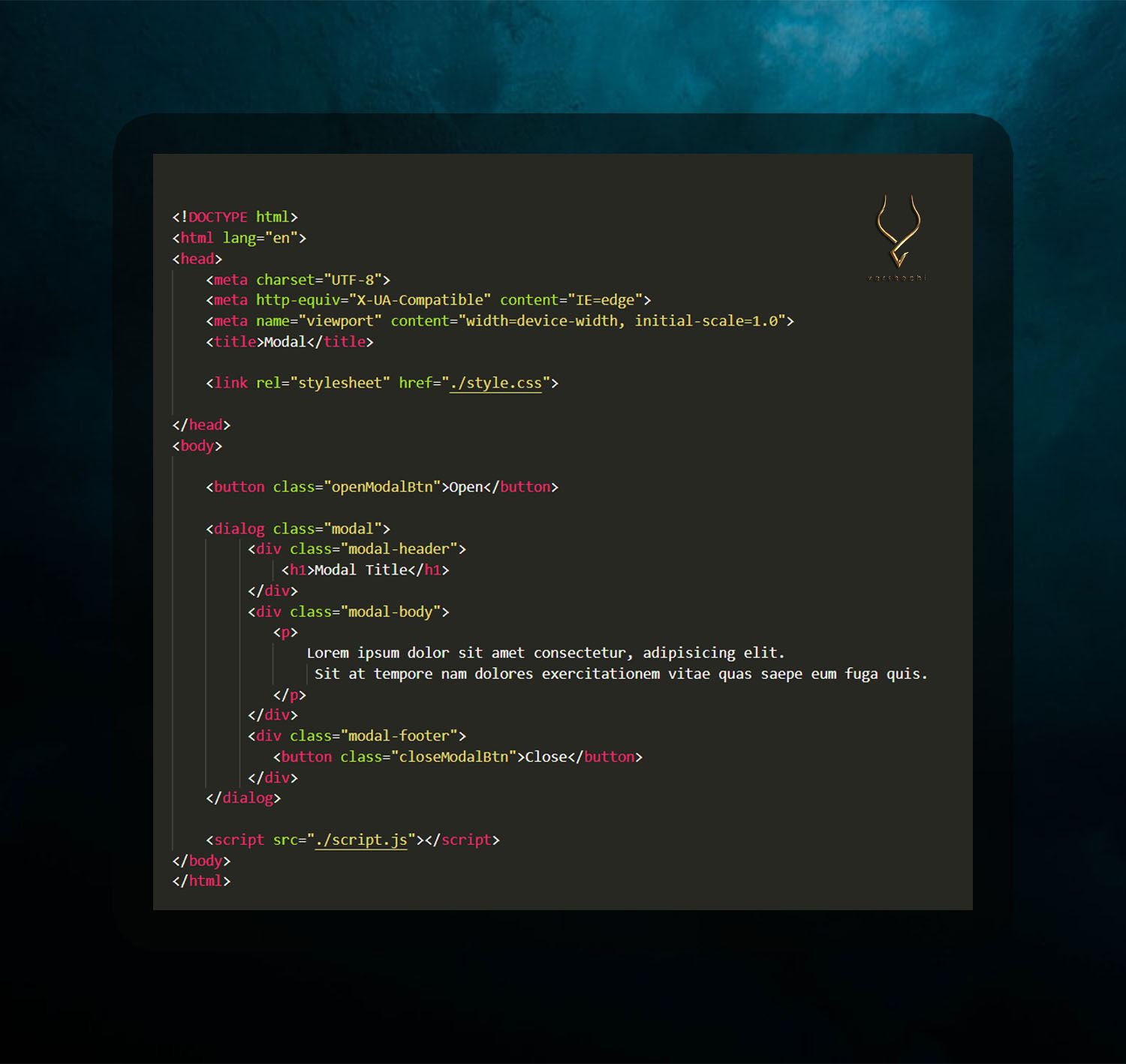This screenshot has height=1064, width=1126.
Task: Click the golden horned logo
Action: [x=899, y=233]
